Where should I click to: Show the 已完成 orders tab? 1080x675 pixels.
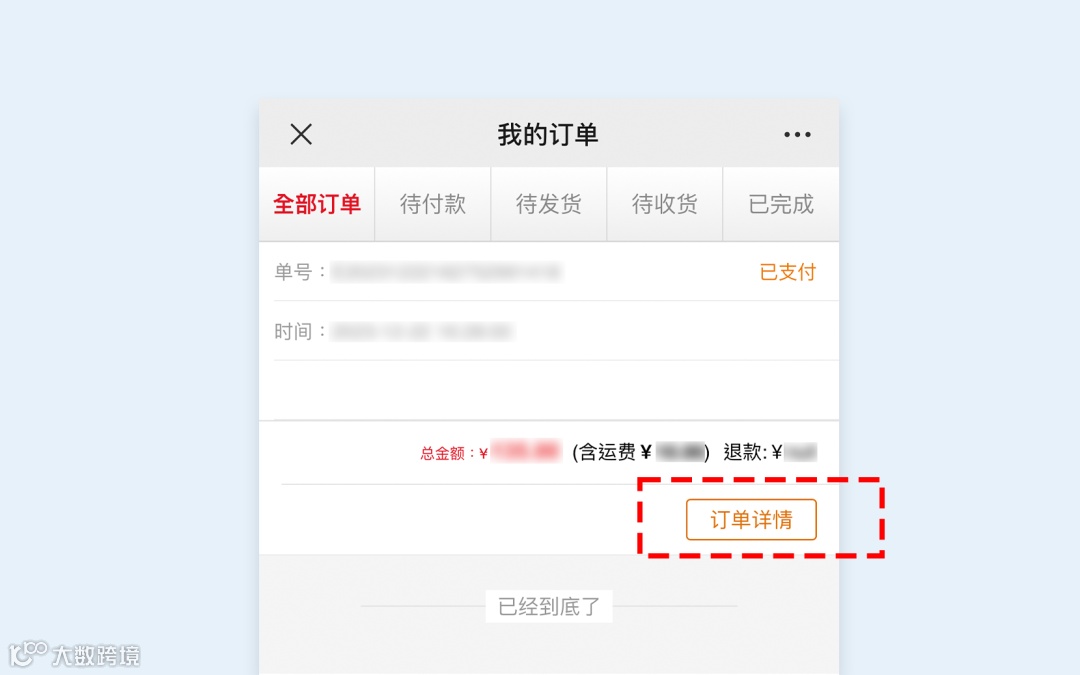[781, 204]
